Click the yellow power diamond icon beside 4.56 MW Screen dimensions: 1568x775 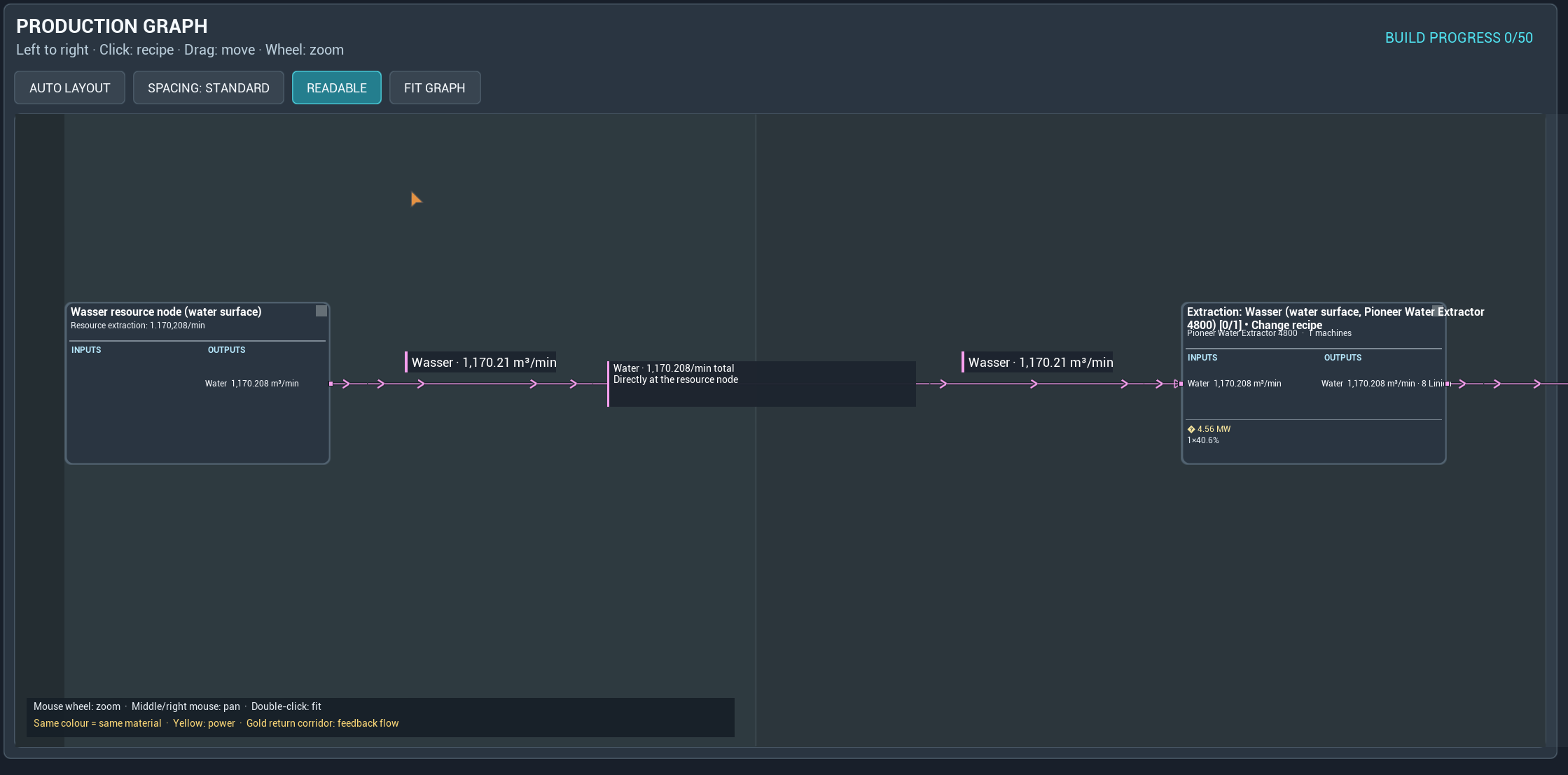[x=1191, y=429]
